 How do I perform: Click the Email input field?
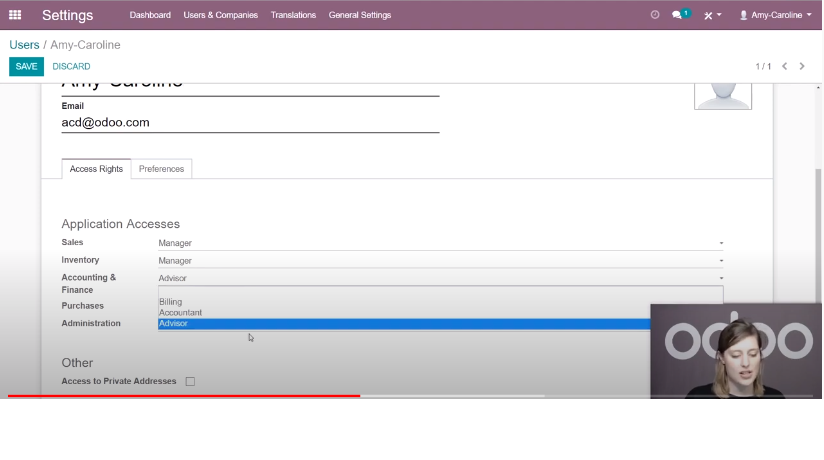click(x=250, y=122)
